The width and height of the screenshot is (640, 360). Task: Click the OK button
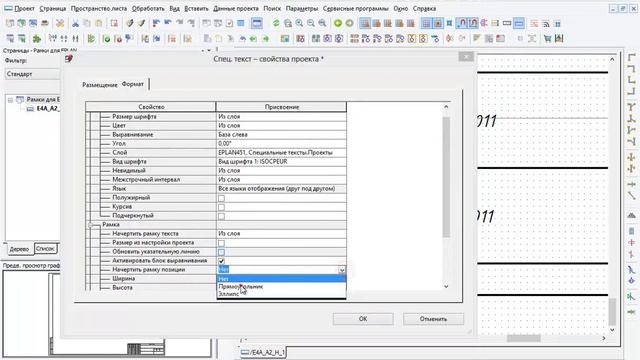pos(363,319)
